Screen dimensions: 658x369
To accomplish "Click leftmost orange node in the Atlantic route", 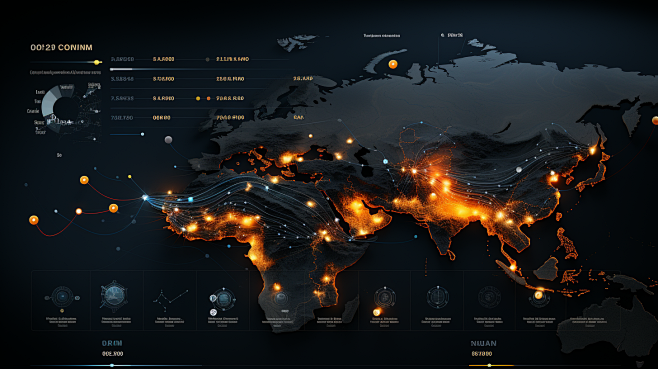I will (34, 220).
